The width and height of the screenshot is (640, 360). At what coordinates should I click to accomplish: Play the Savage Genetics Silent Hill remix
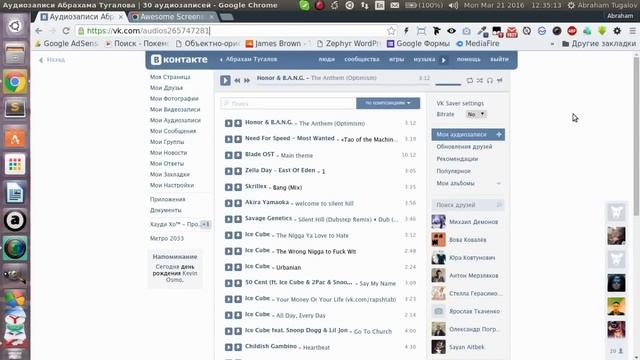tap(228, 219)
